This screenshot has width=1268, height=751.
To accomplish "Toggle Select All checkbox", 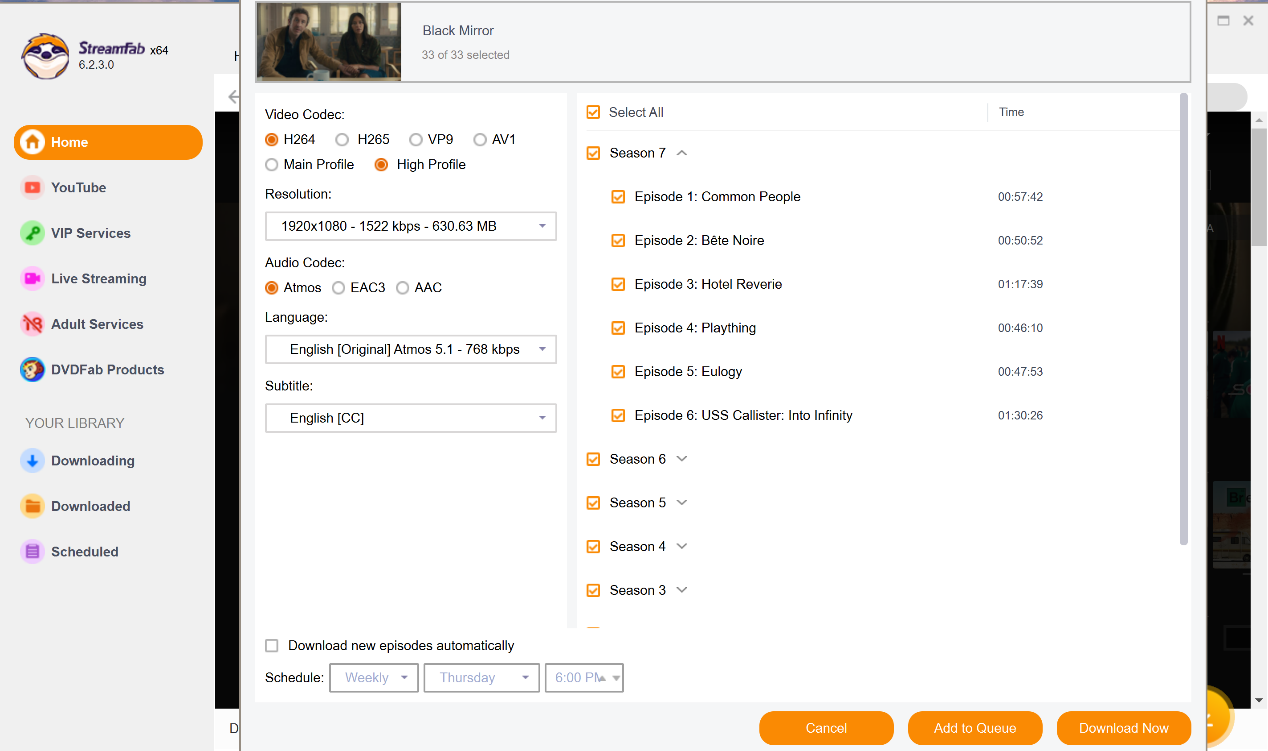I will pos(594,112).
